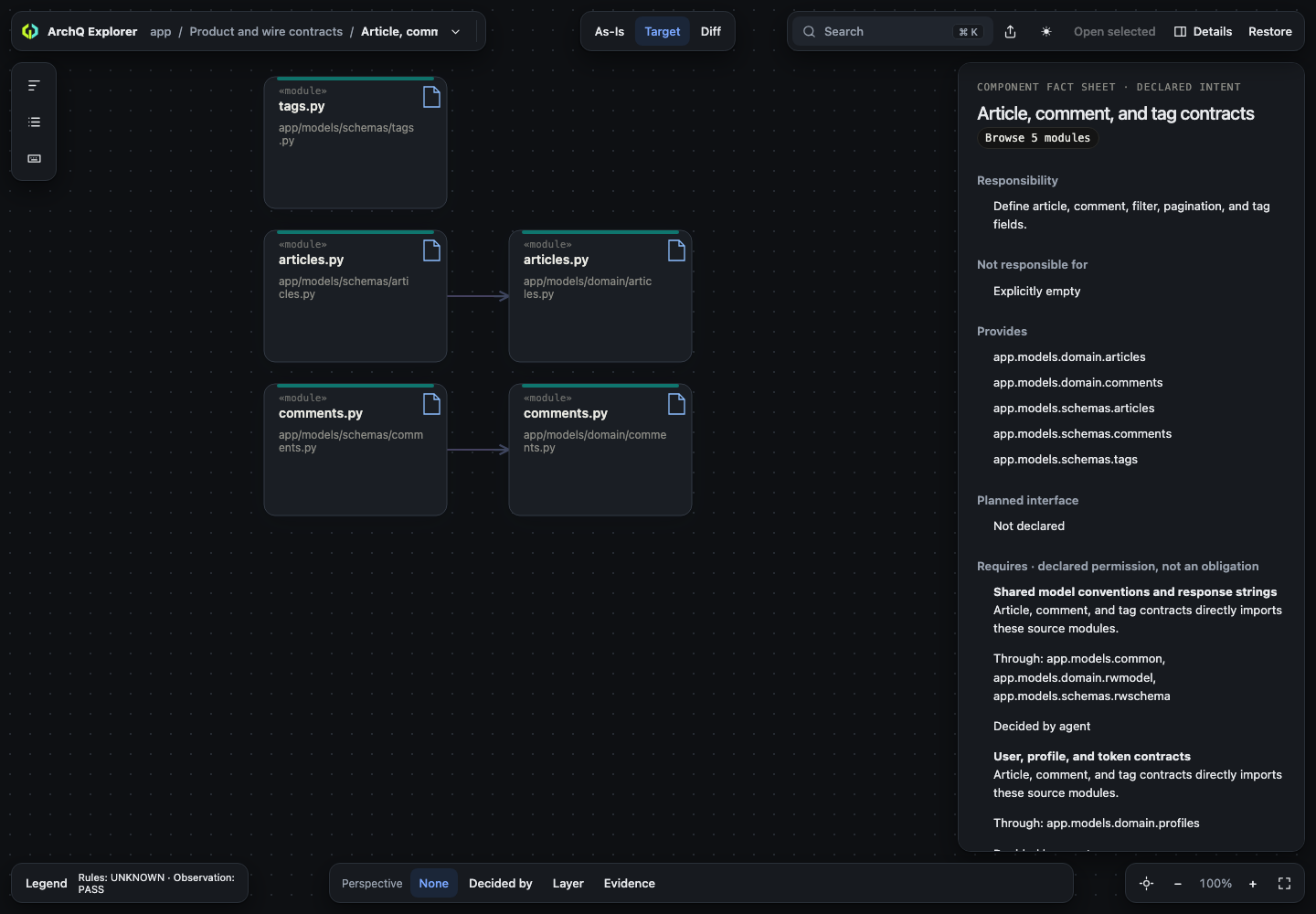Click app.models.domain.comments in Provides list
Image resolution: width=1316 pixels, height=914 pixels.
[x=1078, y=383]
